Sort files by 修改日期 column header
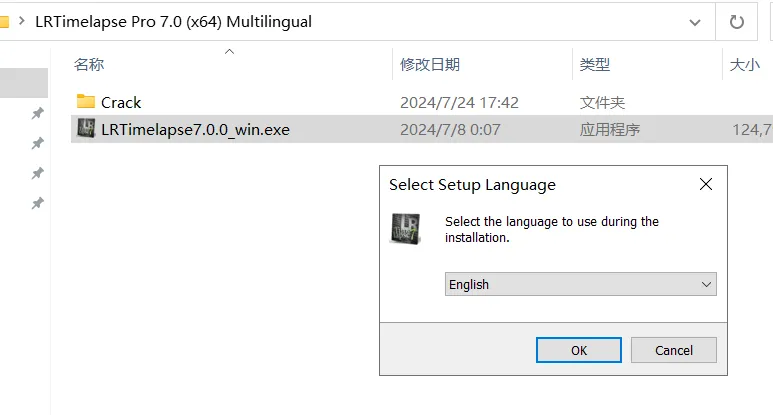773x415 pixels. (x=429, y=65)
